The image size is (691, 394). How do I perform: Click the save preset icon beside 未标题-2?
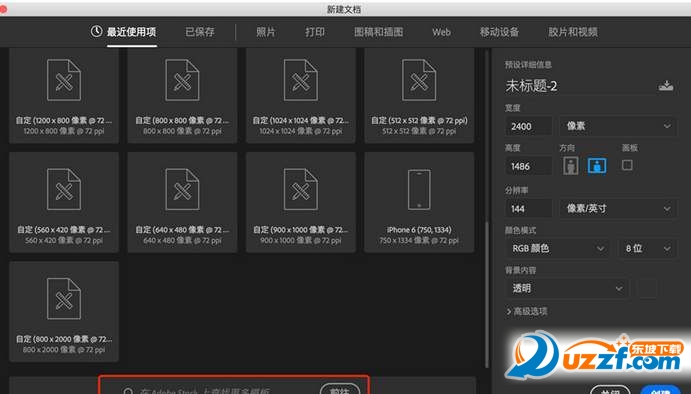click(x=666, y=86)
